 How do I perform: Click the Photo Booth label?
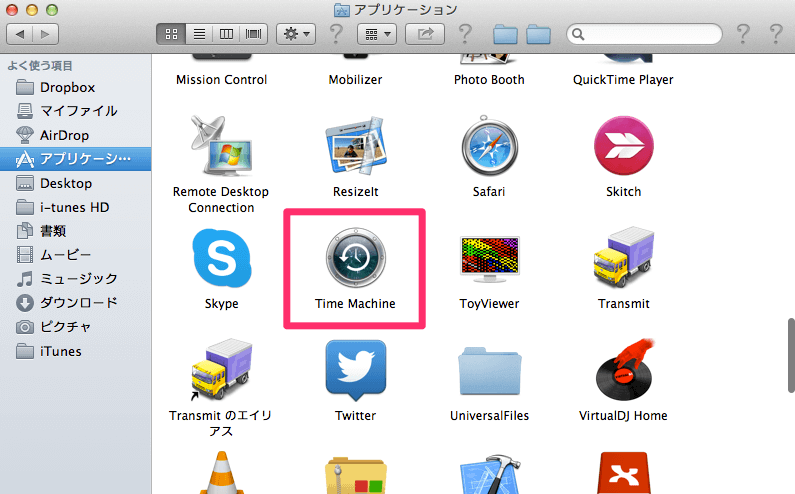click(489, 80)
